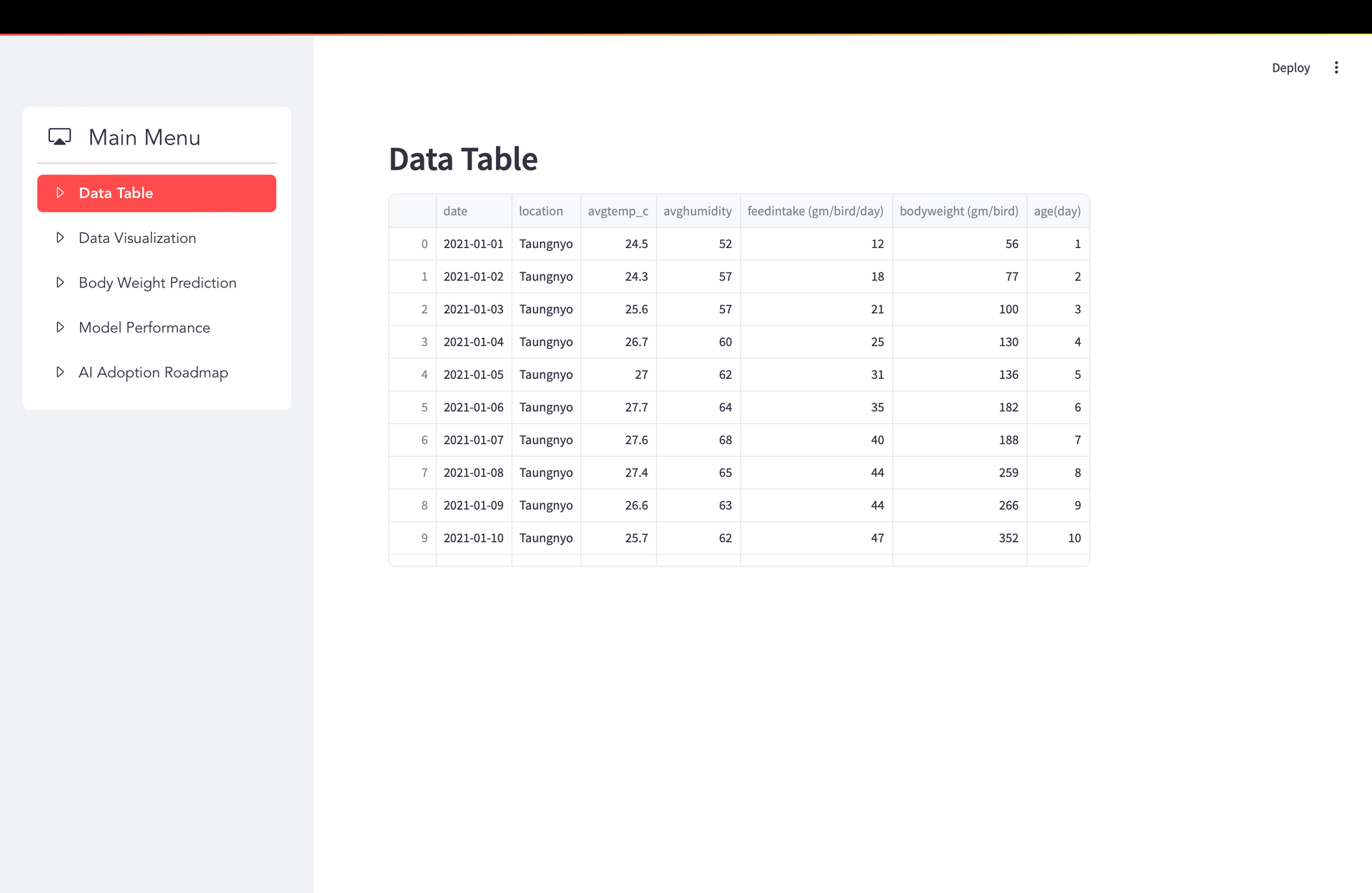This screenshot has height=893, width=1372.
Task: Open the three-dot options menu
Action: point(1336,68)
